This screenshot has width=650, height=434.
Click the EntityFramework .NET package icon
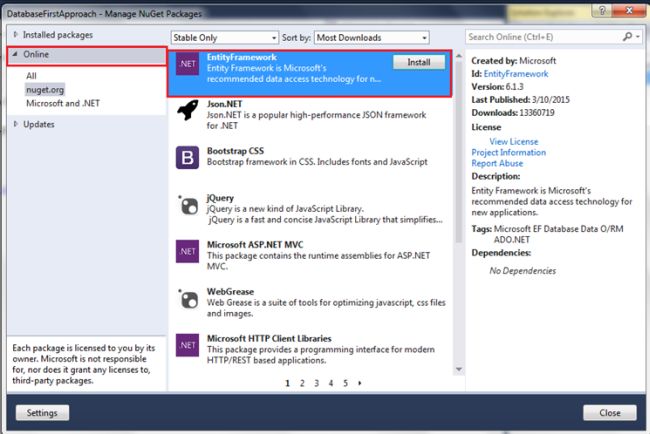(187, 64)
